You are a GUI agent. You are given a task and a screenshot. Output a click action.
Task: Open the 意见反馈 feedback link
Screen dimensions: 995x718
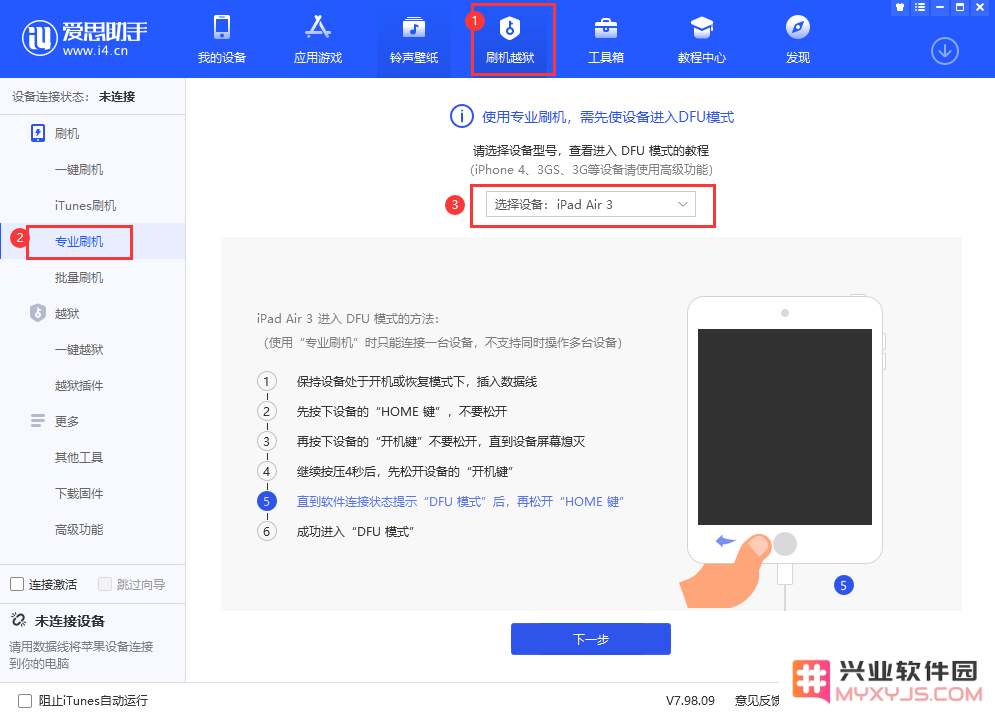point(757,701)
